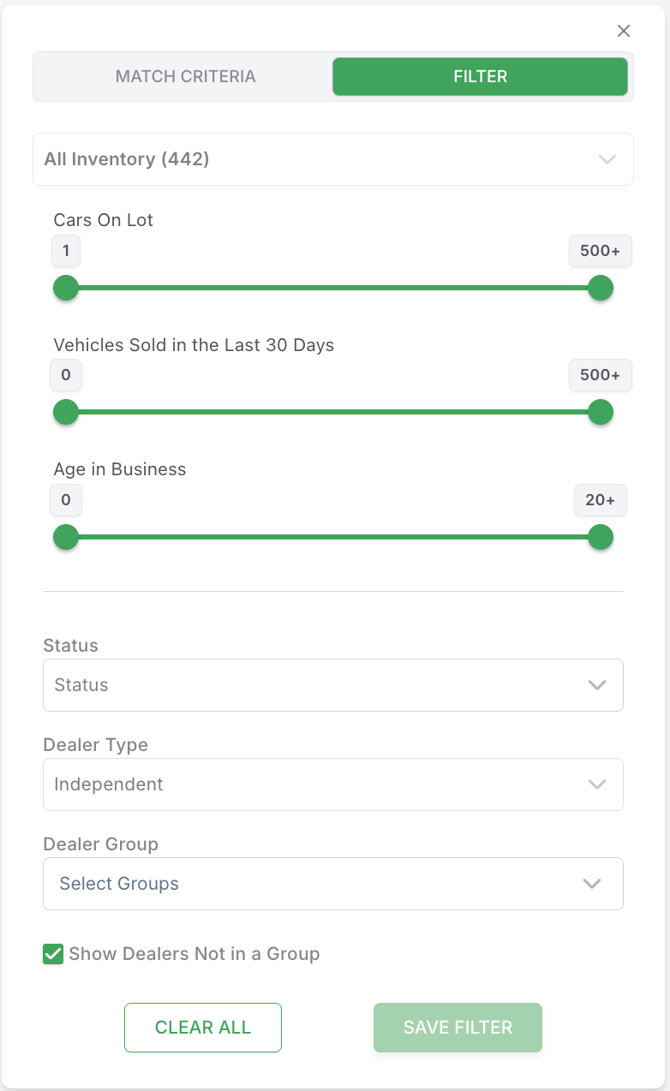Click Vehicles Sold minimum slider handle

click(66, 412)
